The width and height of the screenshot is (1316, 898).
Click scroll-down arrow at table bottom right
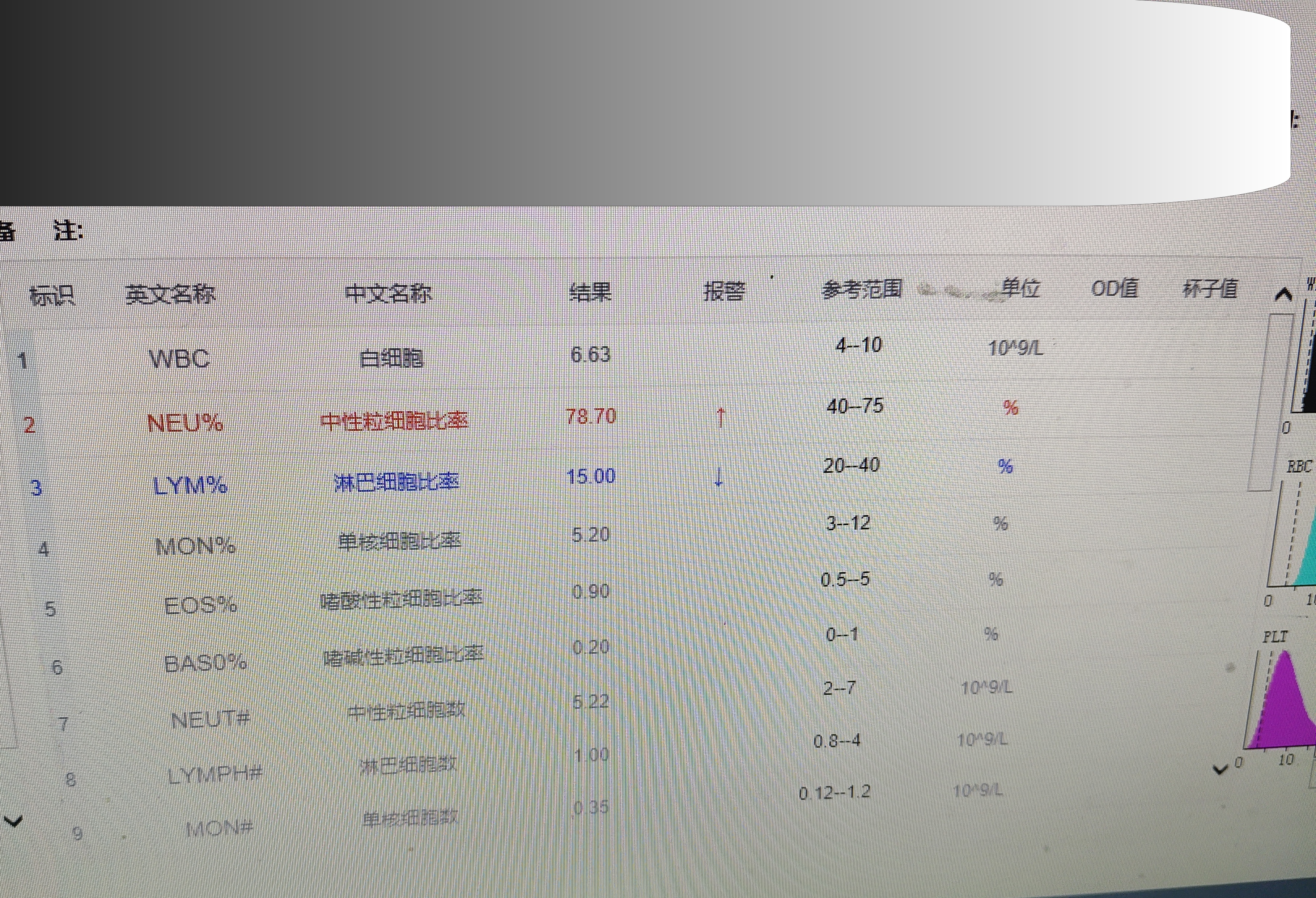pos(1220,769)
